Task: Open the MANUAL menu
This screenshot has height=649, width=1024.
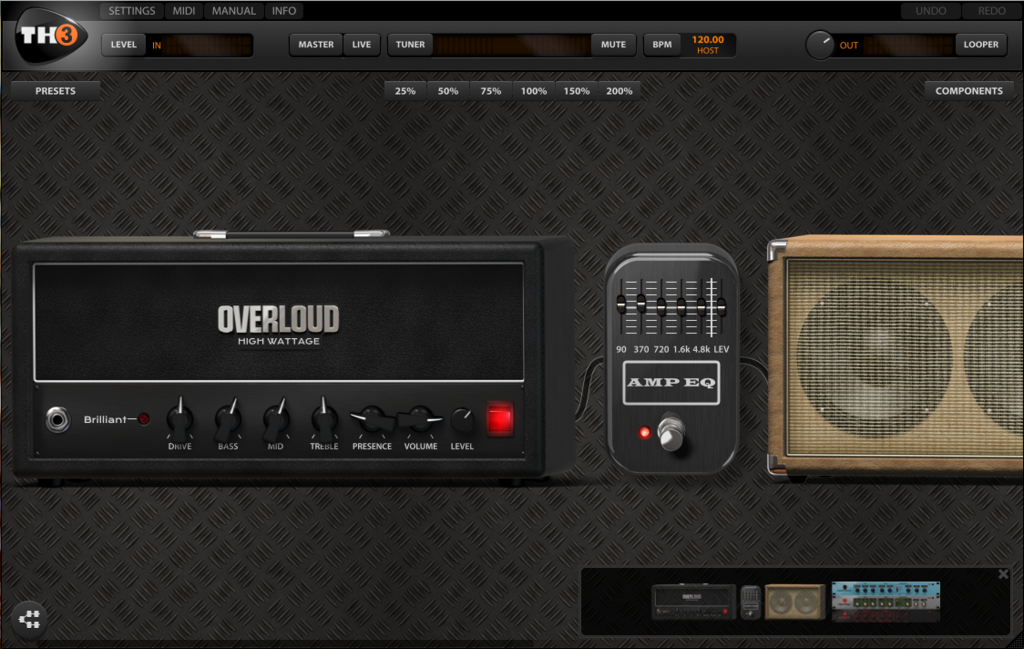Action: coord(234,10)
